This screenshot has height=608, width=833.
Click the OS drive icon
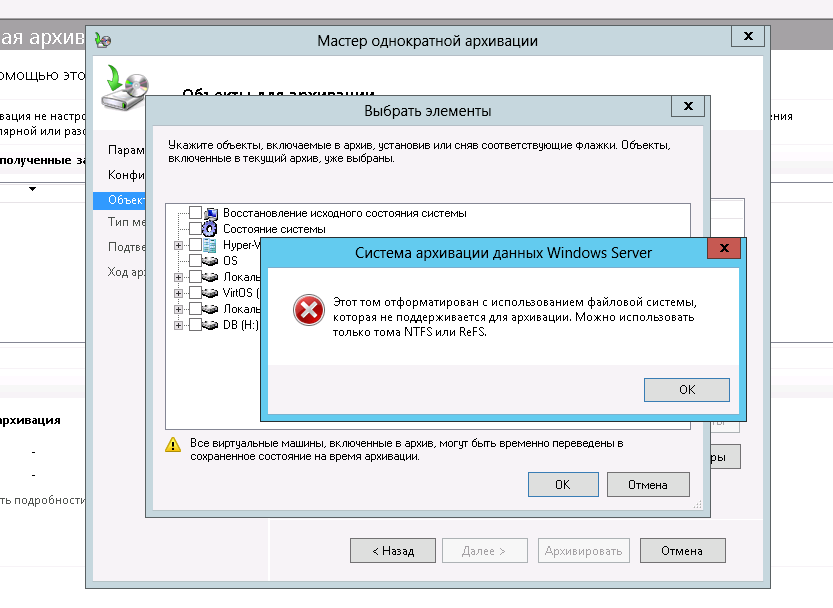(210, 261)
